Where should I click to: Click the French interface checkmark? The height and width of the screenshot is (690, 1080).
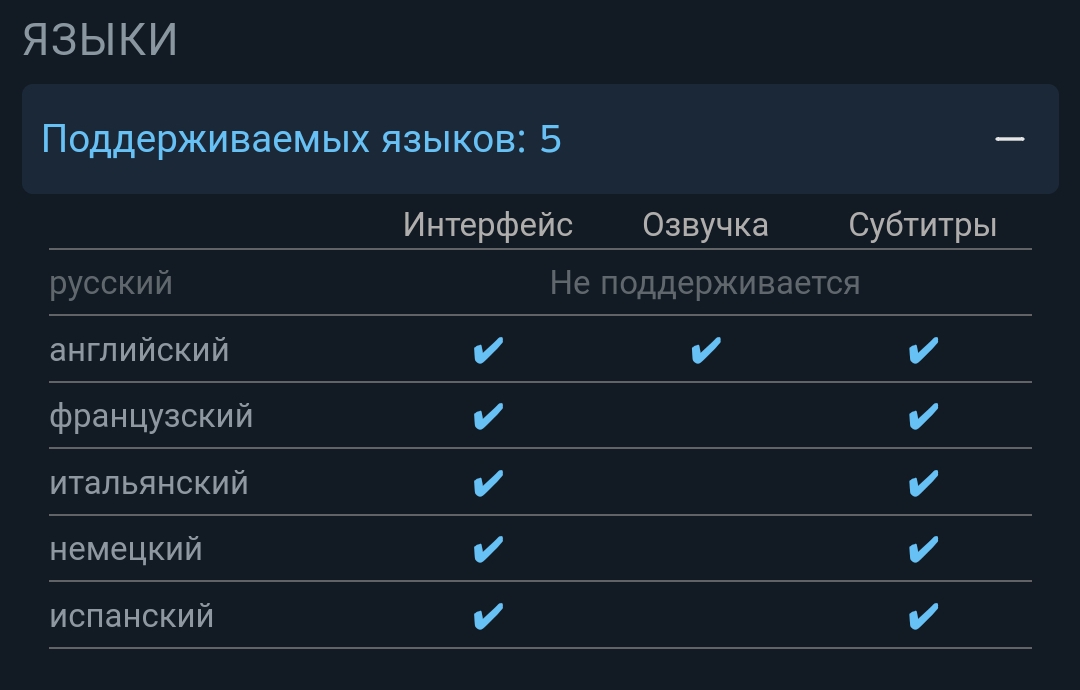tap(488, 416)
